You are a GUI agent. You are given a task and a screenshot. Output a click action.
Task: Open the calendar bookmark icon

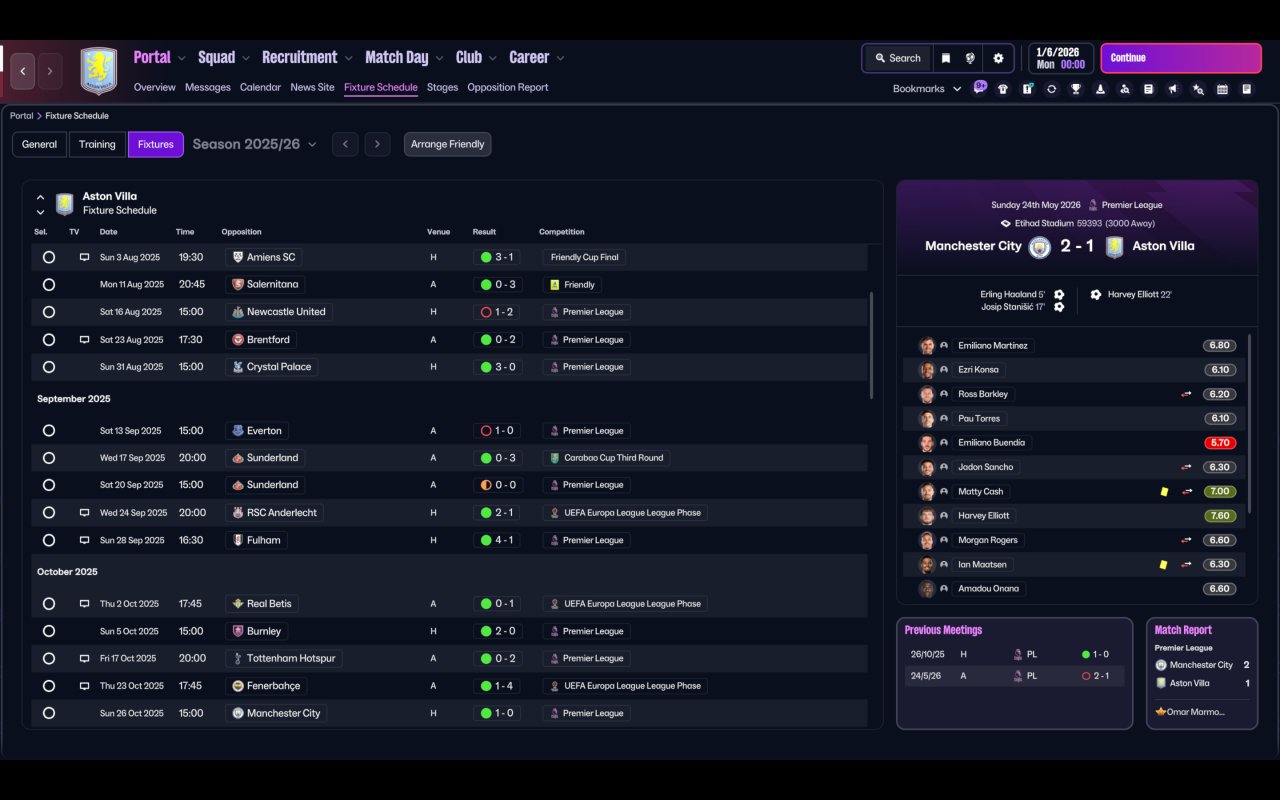coord(1222,89)
